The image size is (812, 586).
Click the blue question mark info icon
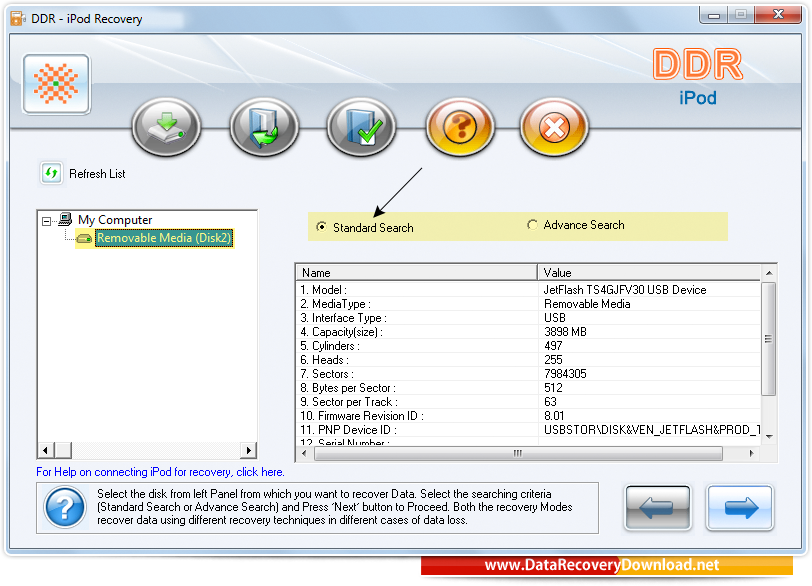[65, 507]
